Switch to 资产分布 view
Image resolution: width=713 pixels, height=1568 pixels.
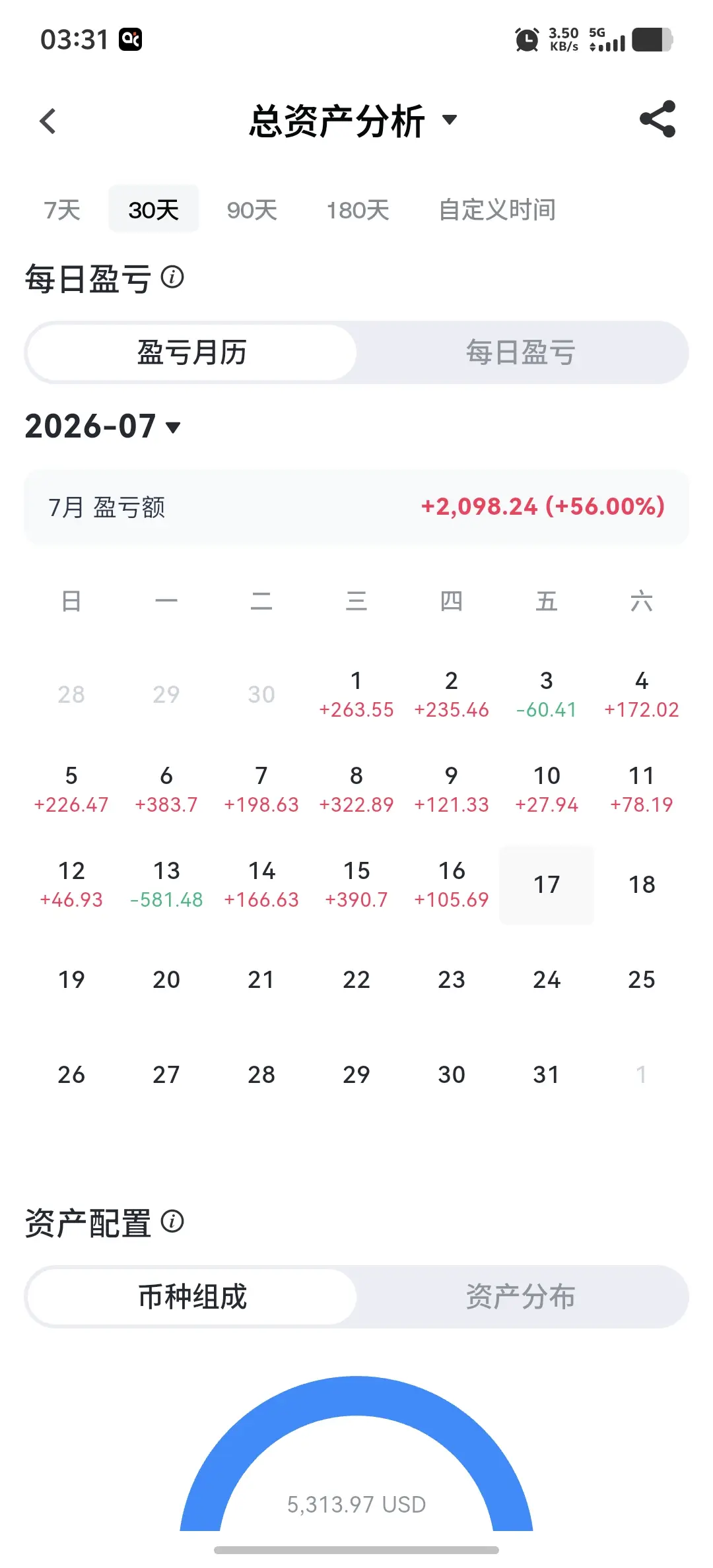pyautogui.click(x=521, y=1297)
